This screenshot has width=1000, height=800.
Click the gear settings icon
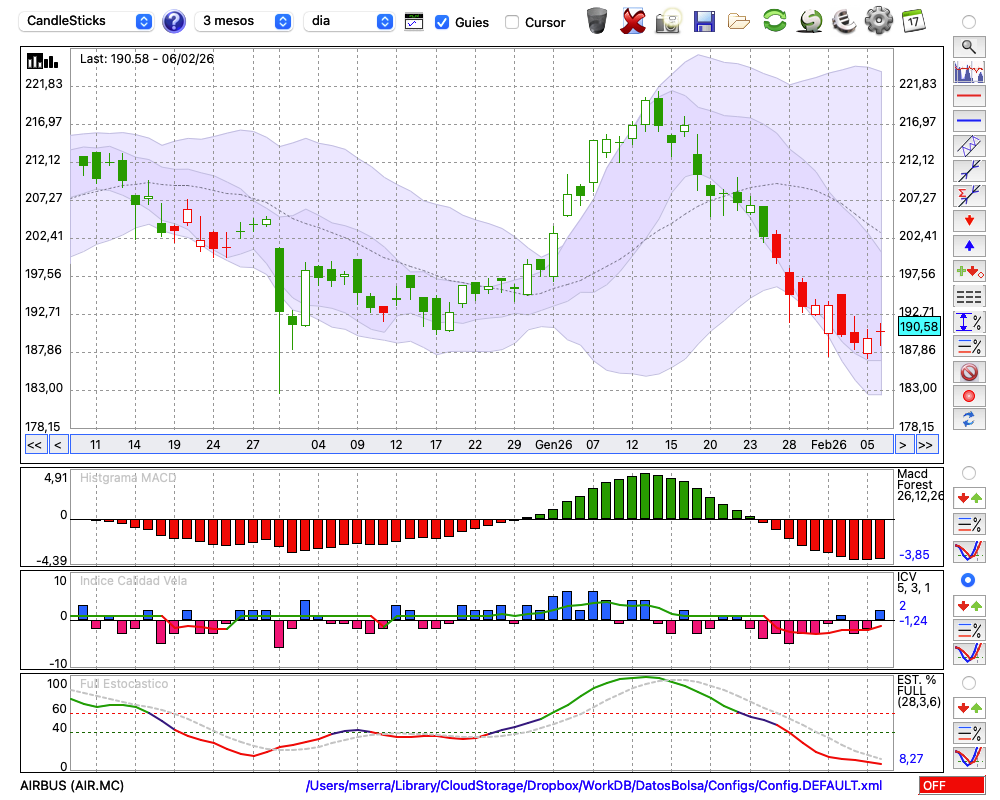tap(877, 21)
